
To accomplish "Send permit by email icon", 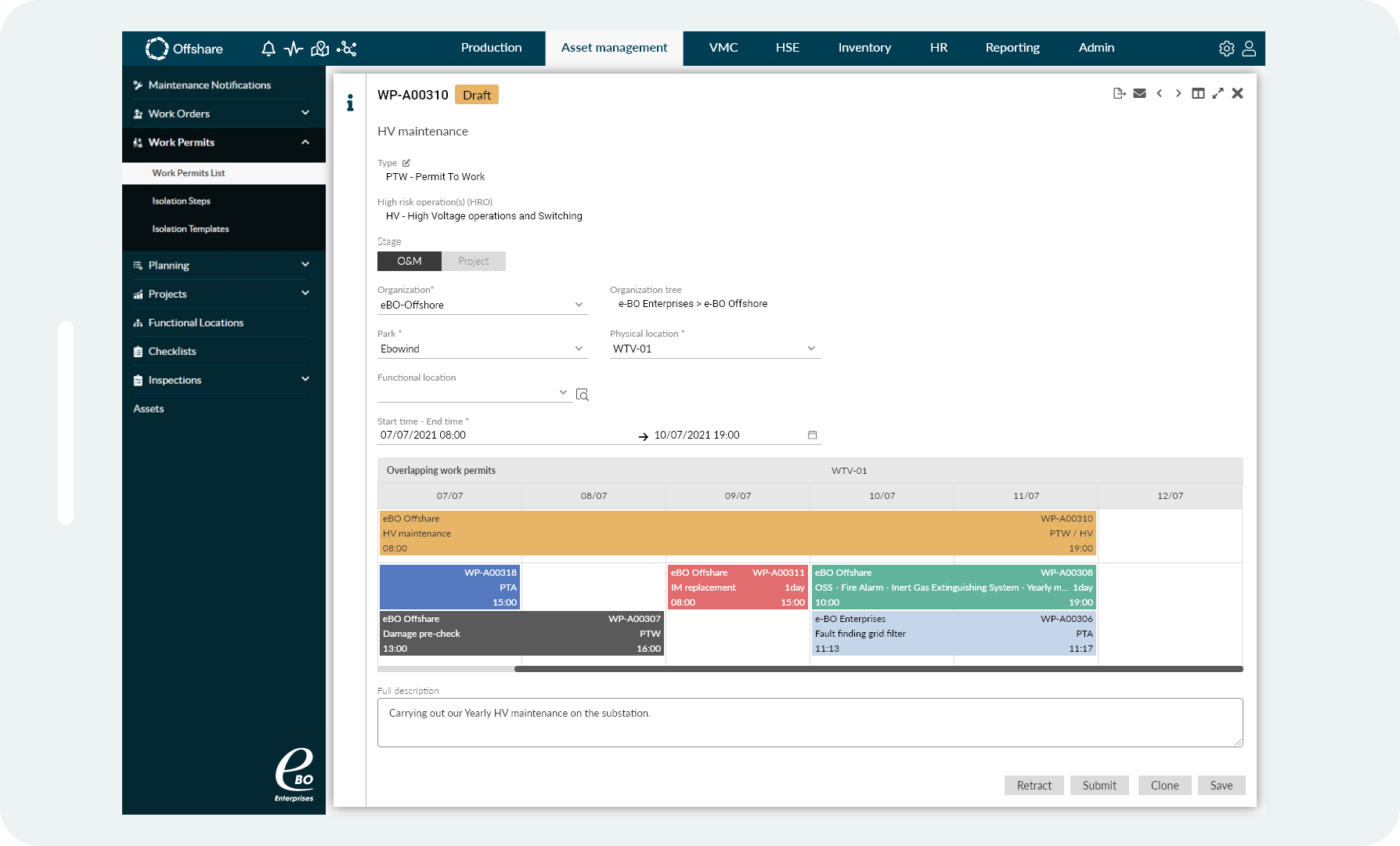I will click(1139, 93).
